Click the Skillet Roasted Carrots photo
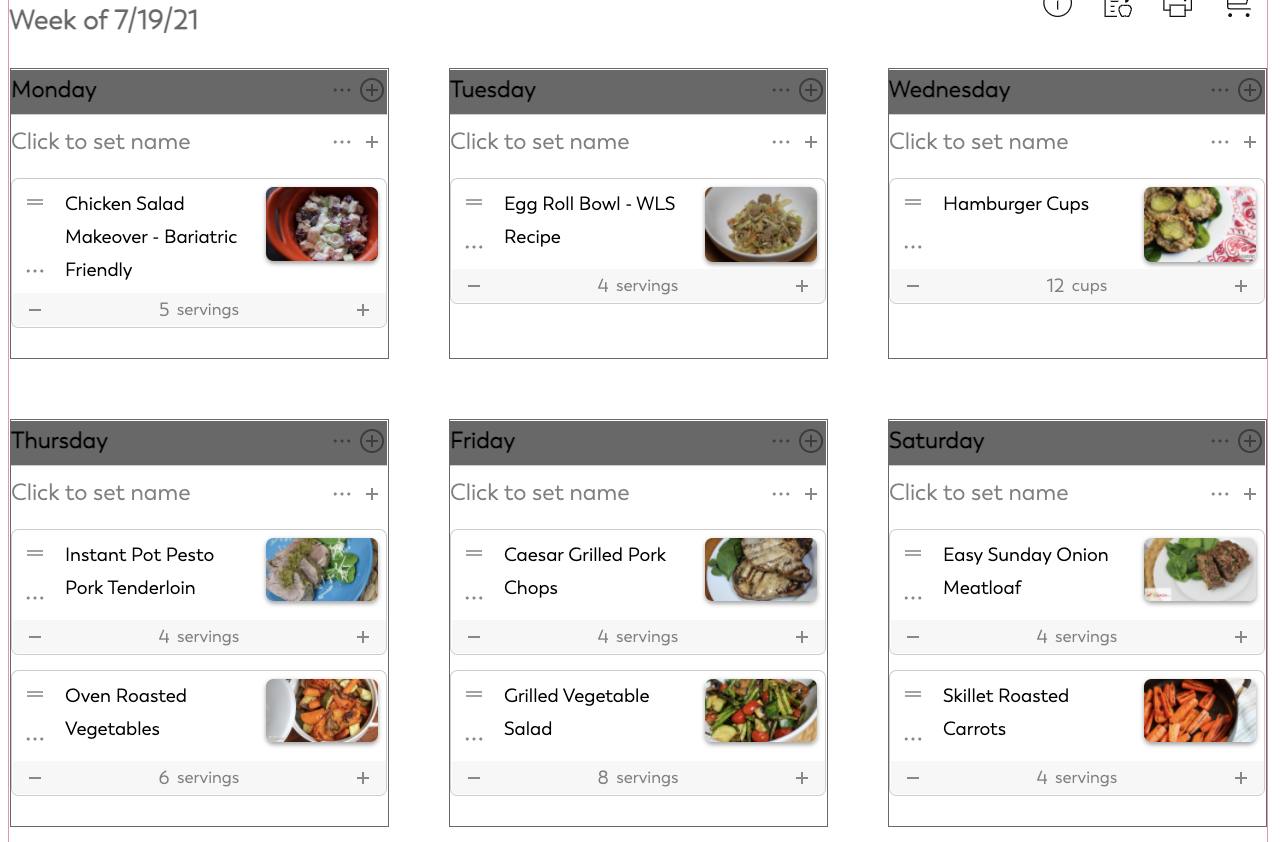Viewport: 1280px width, 842px height. point(1200,711)
